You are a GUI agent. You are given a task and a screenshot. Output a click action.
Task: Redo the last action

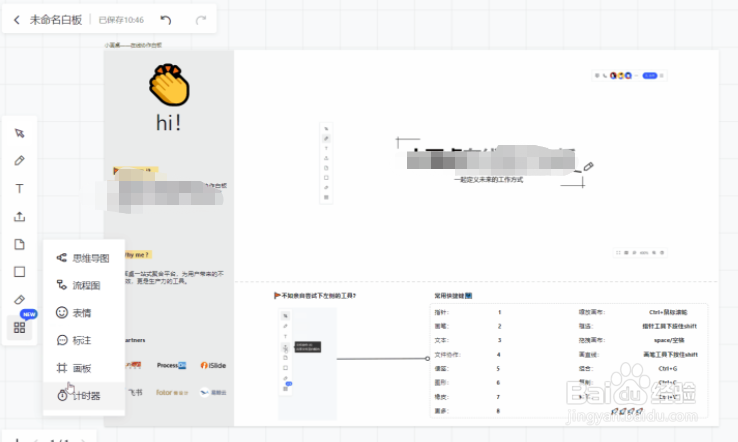click(201, 20)
